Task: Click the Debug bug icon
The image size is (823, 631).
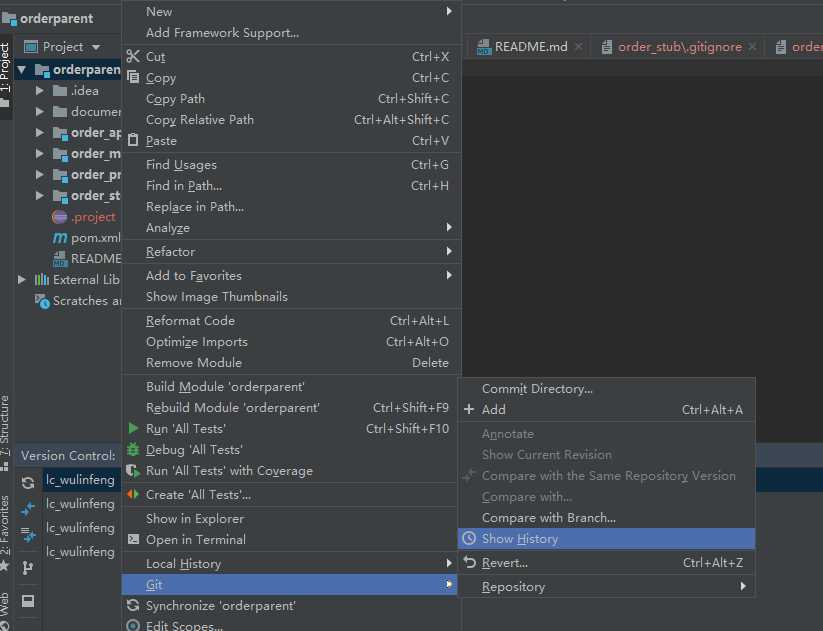Action: (x=133, y=449)
